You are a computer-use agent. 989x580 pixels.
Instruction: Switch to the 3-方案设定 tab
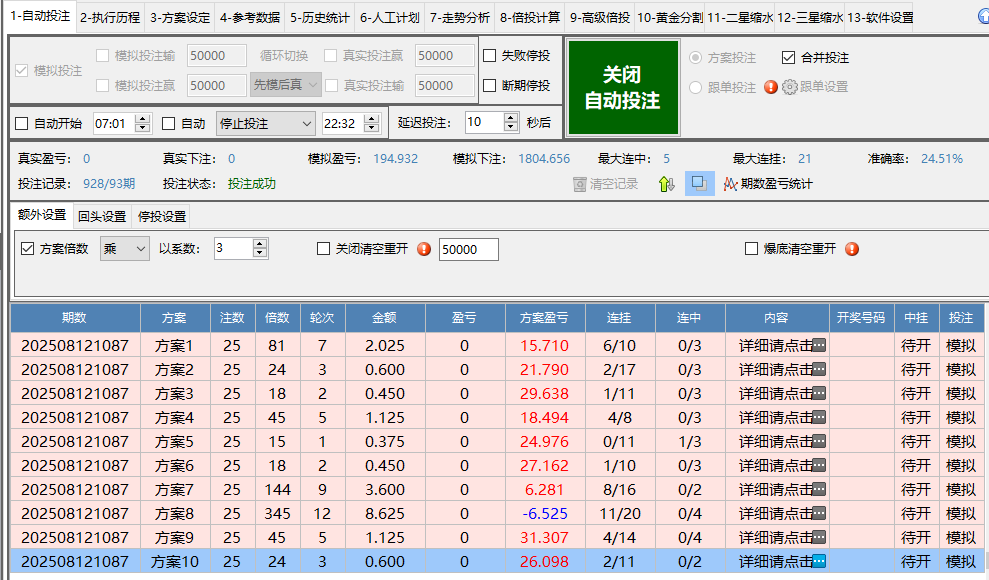(180, 17)
